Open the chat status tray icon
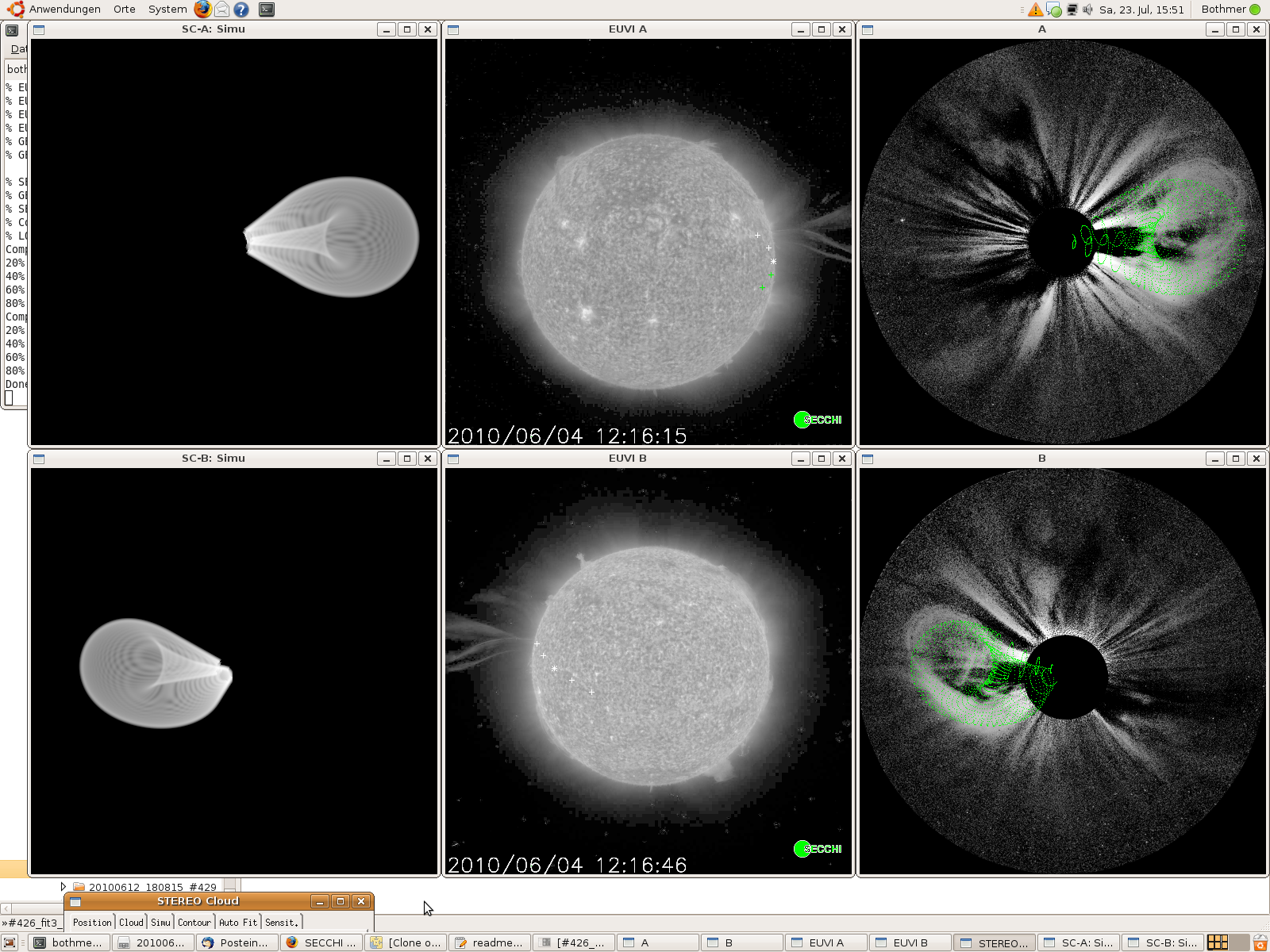This screenshot has height=952, width=1270. 1054,10
